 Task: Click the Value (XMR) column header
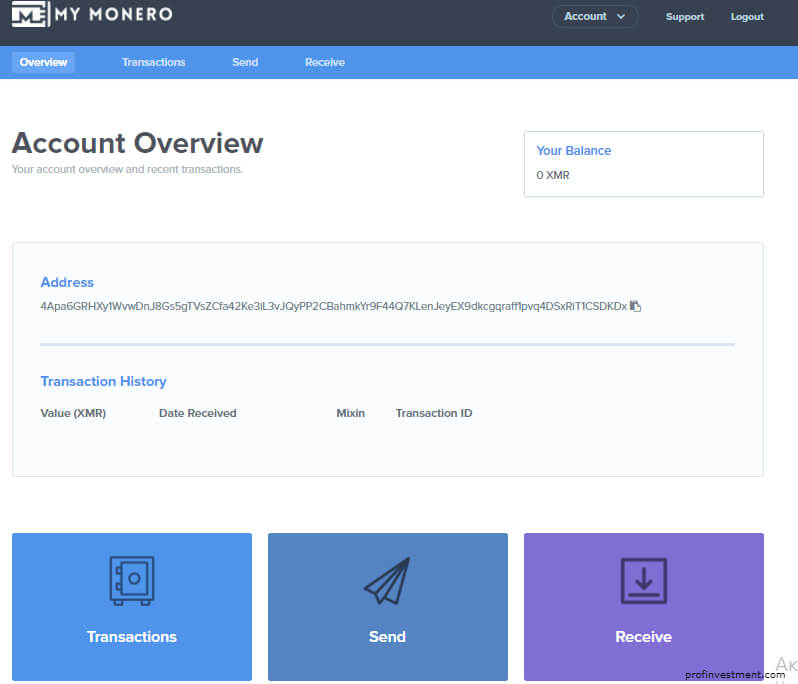tap(73, 413)
